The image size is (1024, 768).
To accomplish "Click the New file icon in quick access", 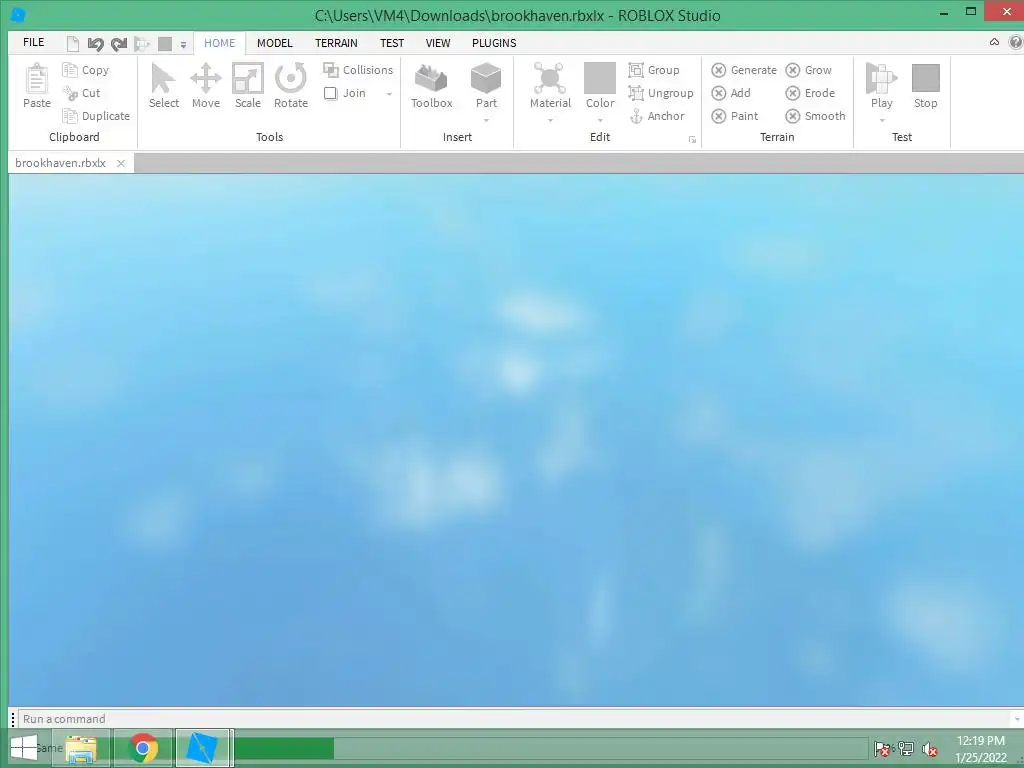I will [73, 44].
